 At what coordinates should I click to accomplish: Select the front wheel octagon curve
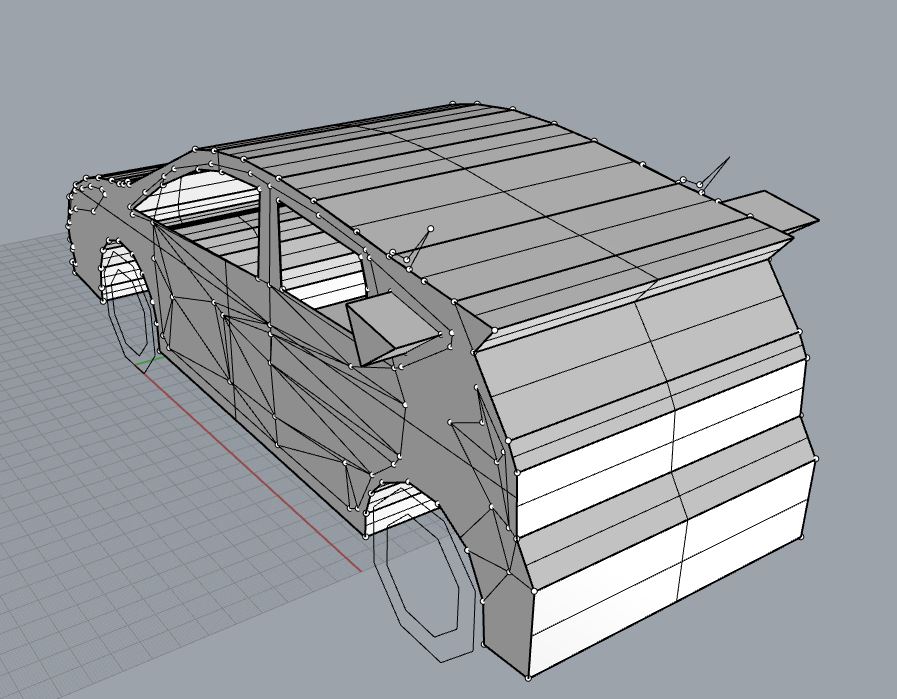click(130, 313)
